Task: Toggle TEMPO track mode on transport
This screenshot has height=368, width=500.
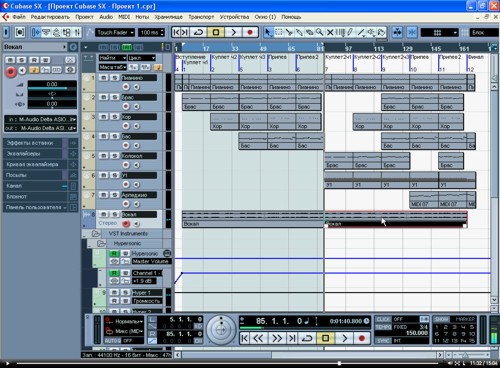Action: click(x=382, y=327)
